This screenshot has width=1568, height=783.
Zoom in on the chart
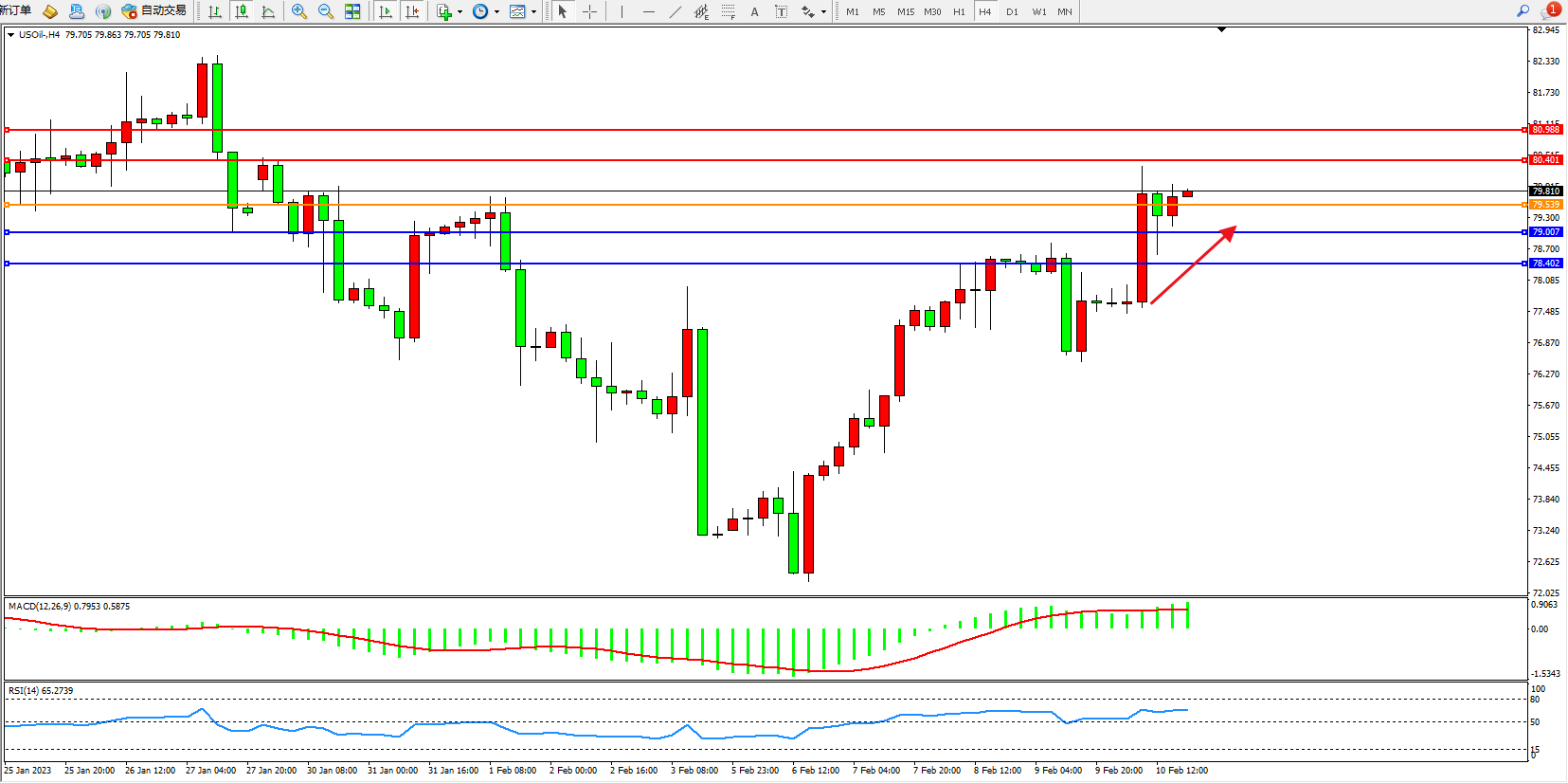(x=299, y=11)
